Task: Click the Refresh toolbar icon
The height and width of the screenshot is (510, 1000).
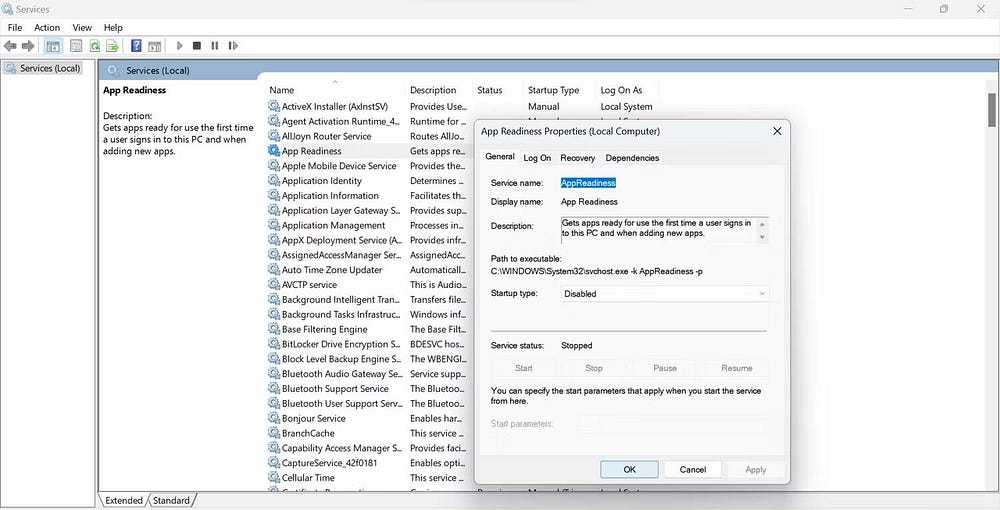Action: (94, 46)
